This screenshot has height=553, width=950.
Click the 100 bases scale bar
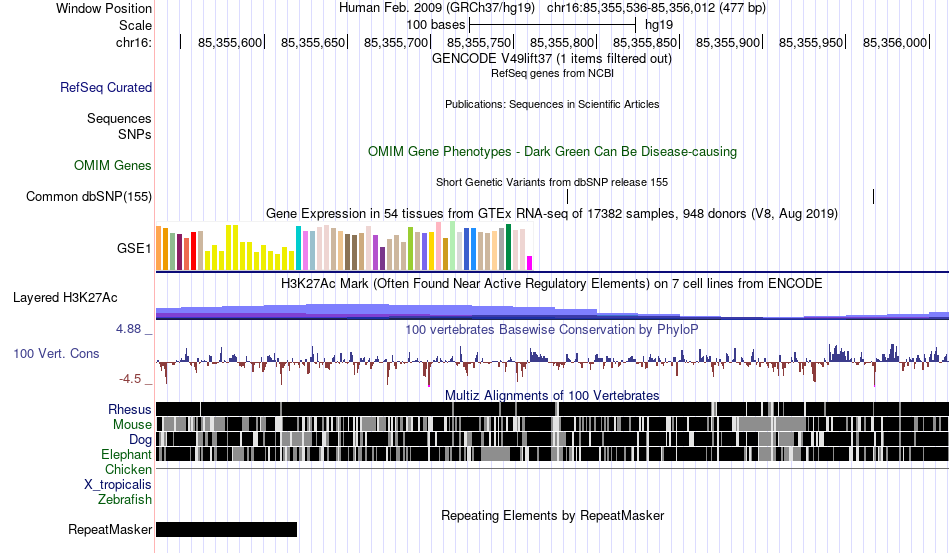click(x=553, y=25)
